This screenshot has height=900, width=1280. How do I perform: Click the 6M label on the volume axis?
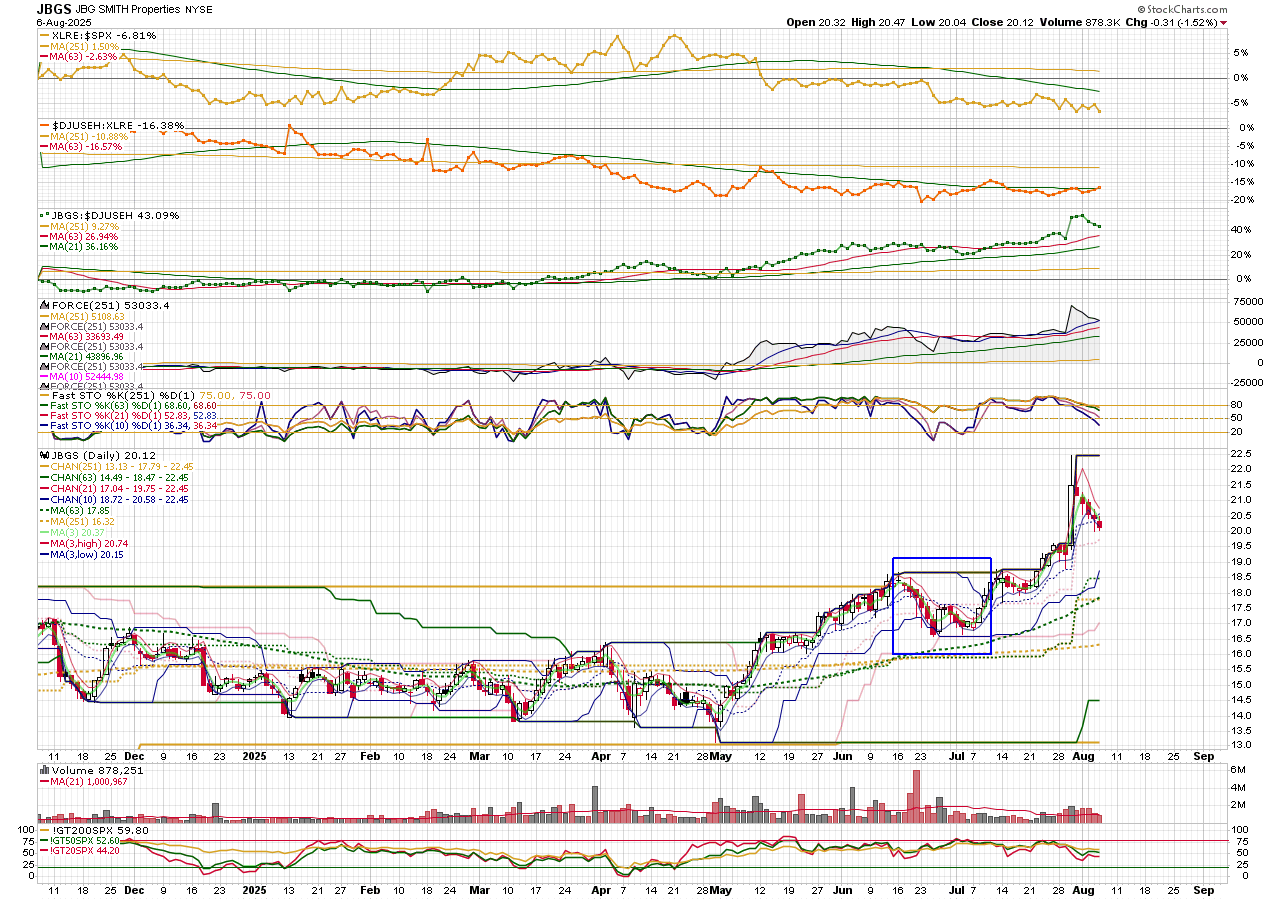pos(1236,769)
